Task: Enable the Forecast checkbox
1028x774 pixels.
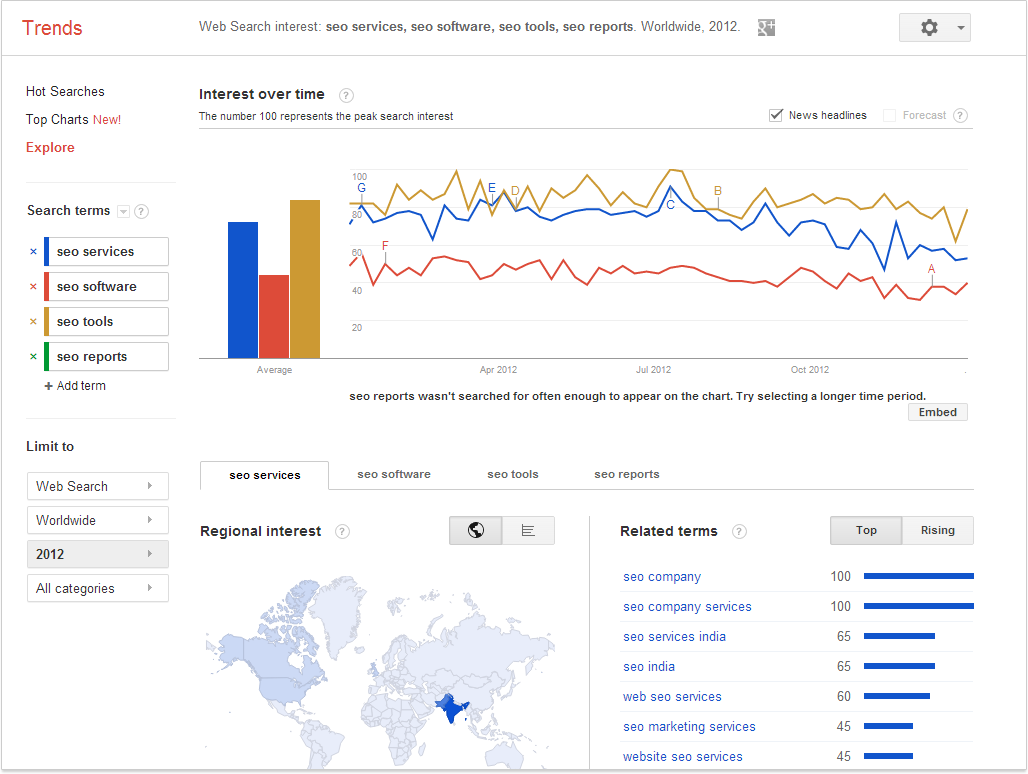Action: 890,115
